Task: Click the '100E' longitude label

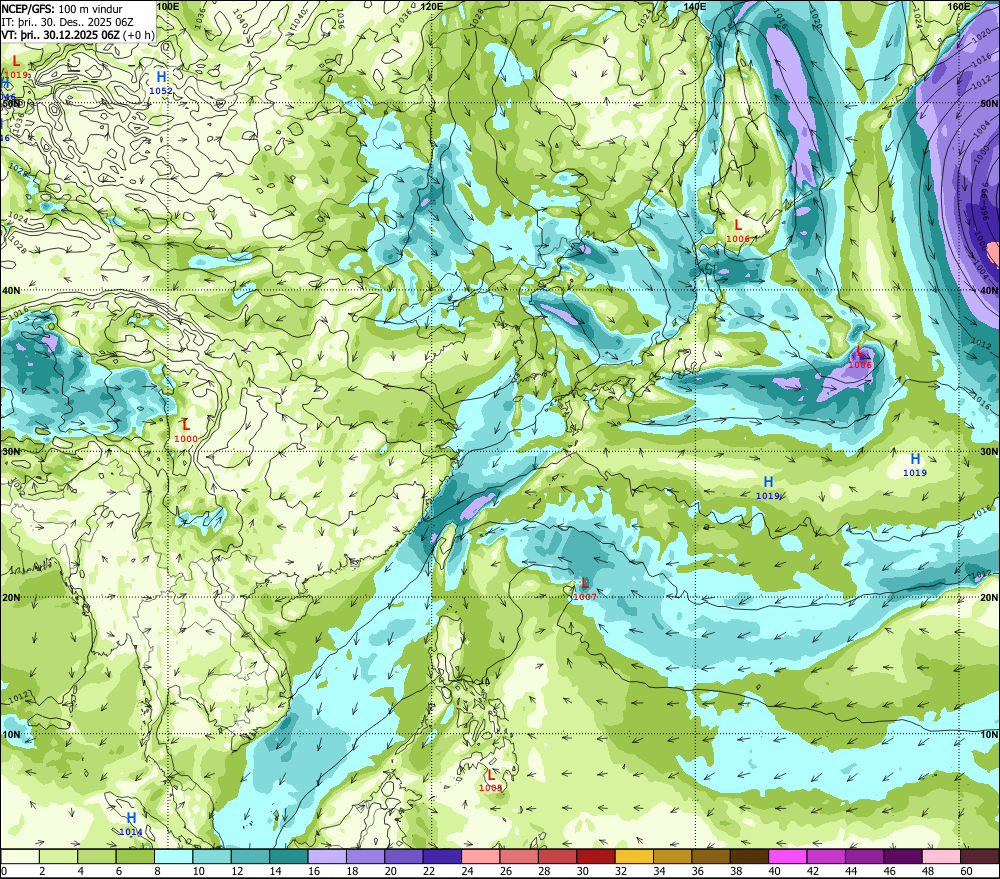Action: pyautogui.click(x=167, y=6)
